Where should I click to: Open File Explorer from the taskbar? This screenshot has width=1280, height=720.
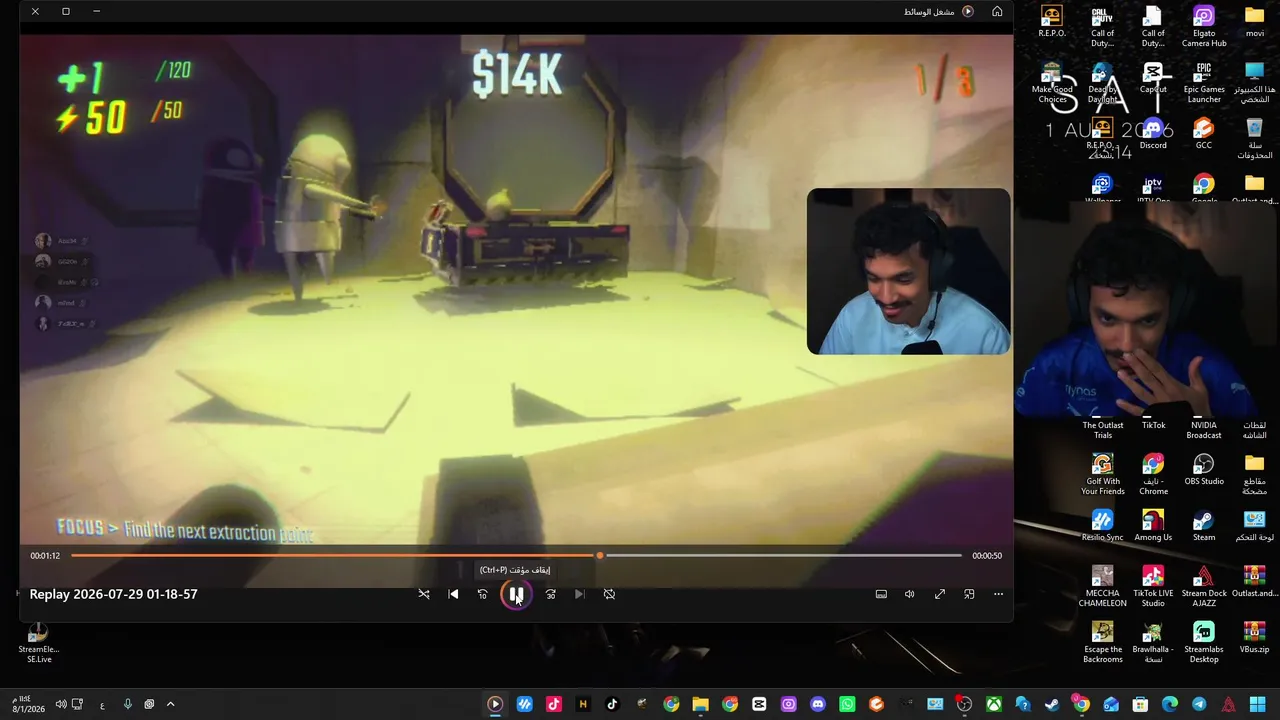700,704
